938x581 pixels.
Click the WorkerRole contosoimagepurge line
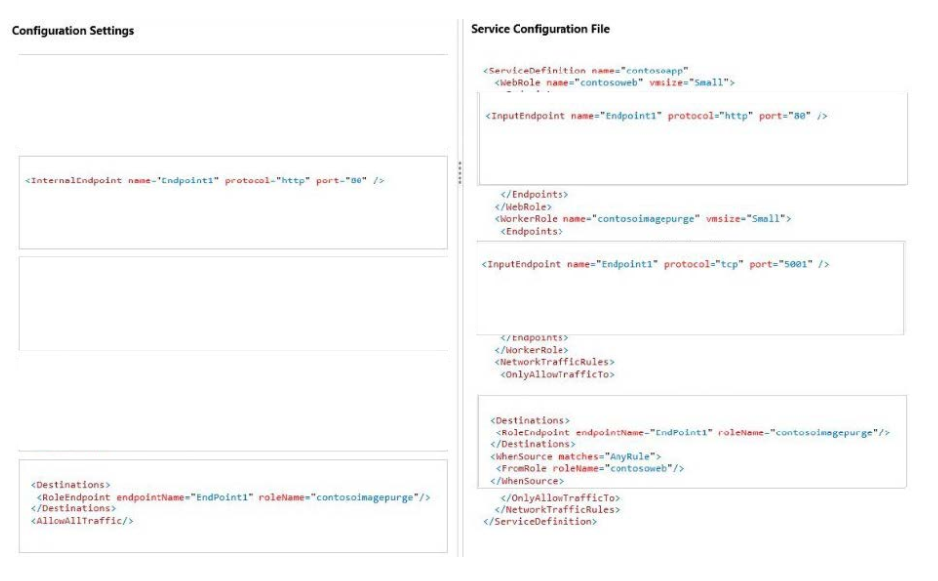642,218
